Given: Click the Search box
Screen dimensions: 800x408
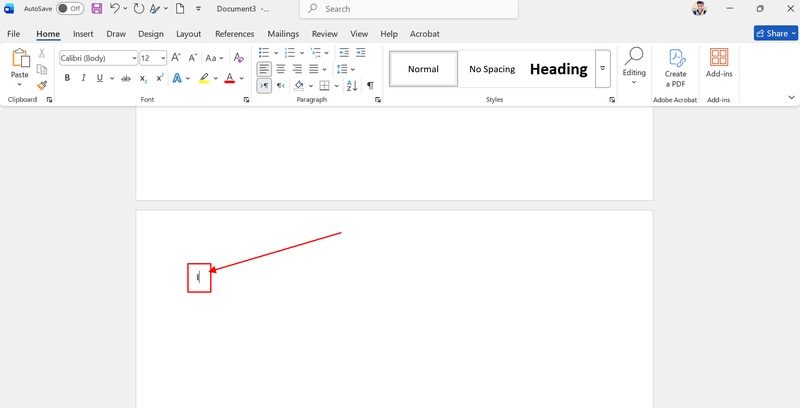Looking at the screenshot, I should [x=409, y=9].
